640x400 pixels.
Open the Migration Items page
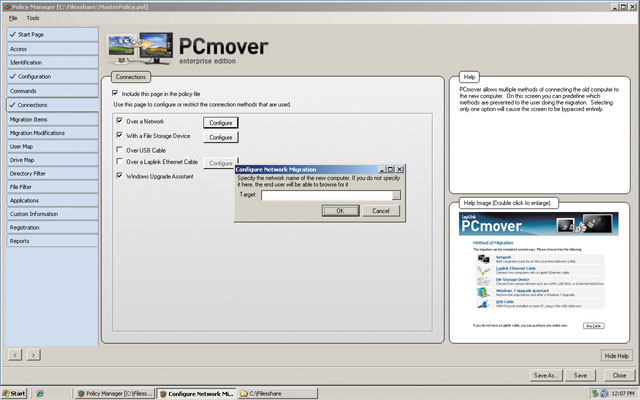pos(52,119)
